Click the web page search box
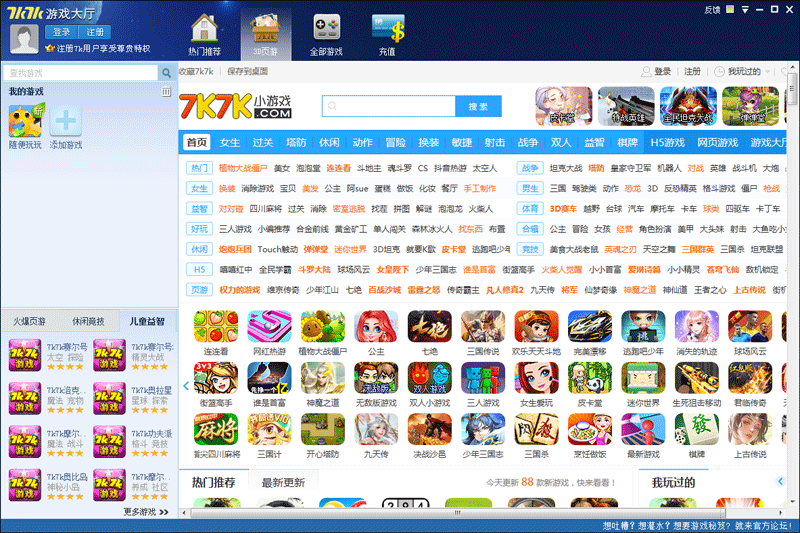800x533 pixels. pos(389,106)
